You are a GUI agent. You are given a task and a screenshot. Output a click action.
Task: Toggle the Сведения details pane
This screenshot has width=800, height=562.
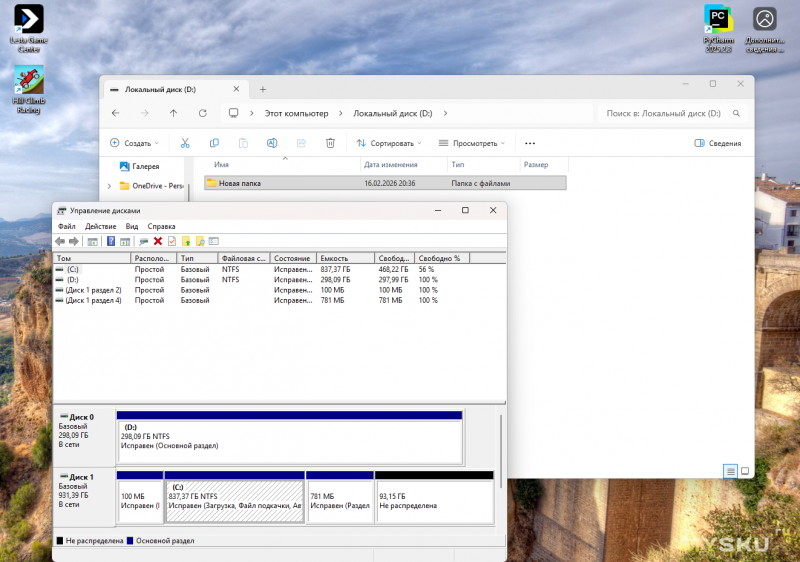pos(718,143)
